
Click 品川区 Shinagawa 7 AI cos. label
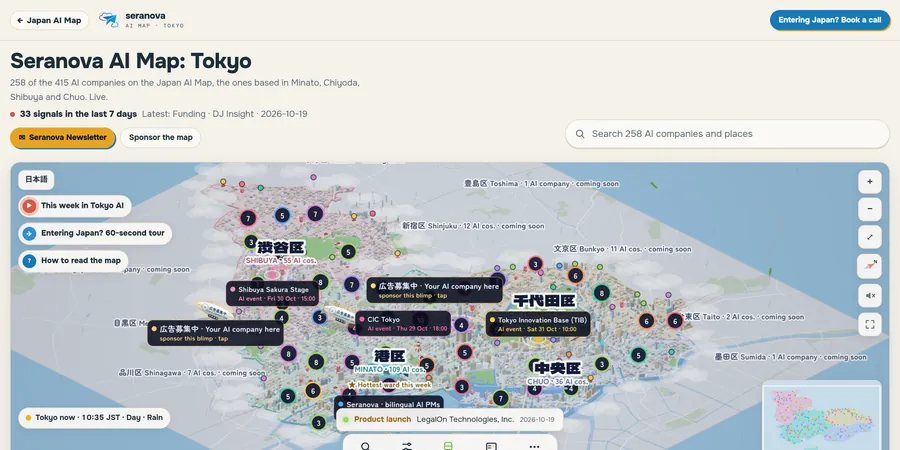point(192,373)
